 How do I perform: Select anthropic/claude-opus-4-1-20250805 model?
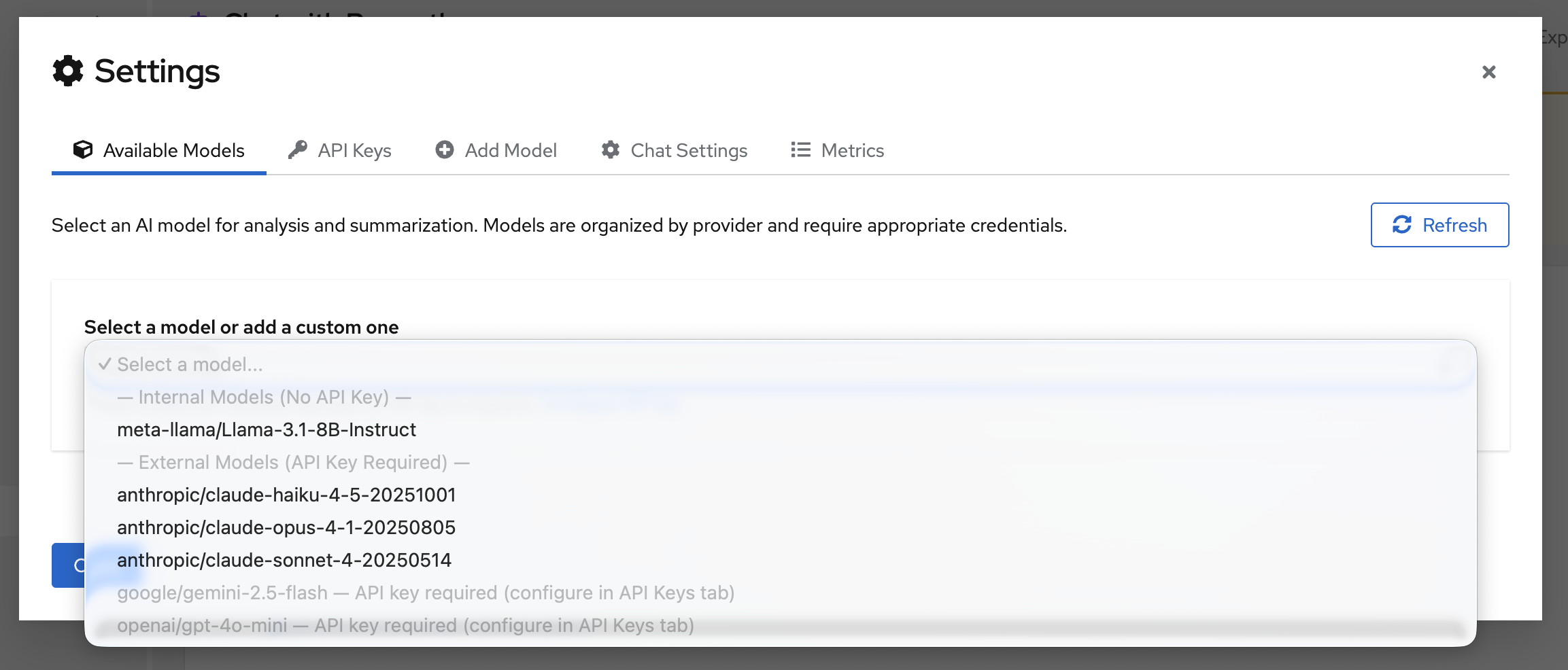click(286, 527)
